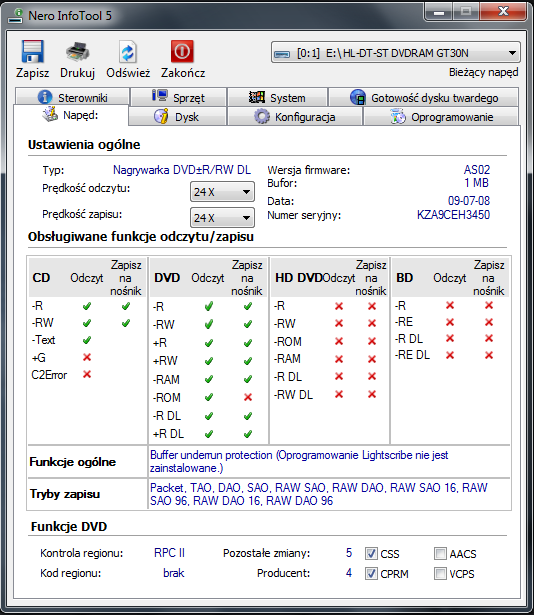
Task: Click the Gotowość dysku twardego tab icon
Action: [x=358, y=97]
